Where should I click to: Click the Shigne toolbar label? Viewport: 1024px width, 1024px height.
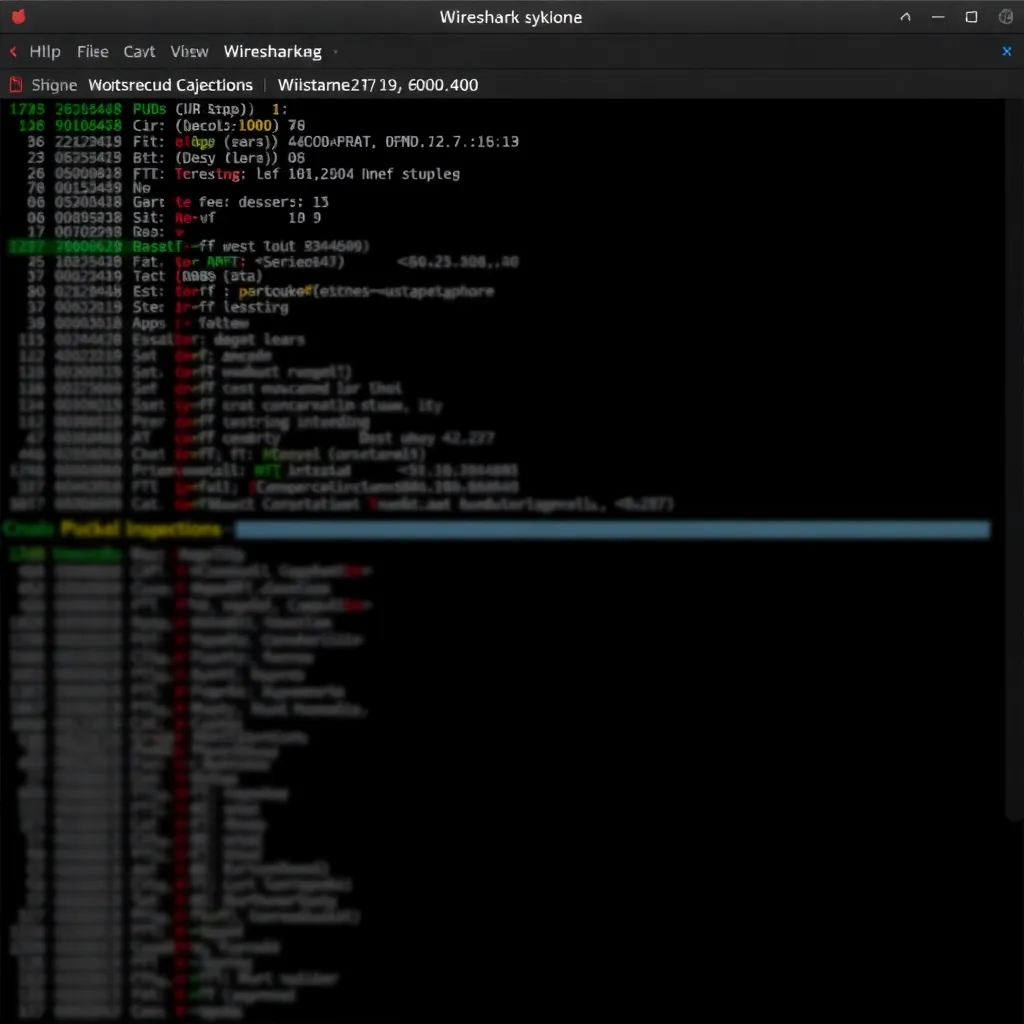[x=54, y=85]
